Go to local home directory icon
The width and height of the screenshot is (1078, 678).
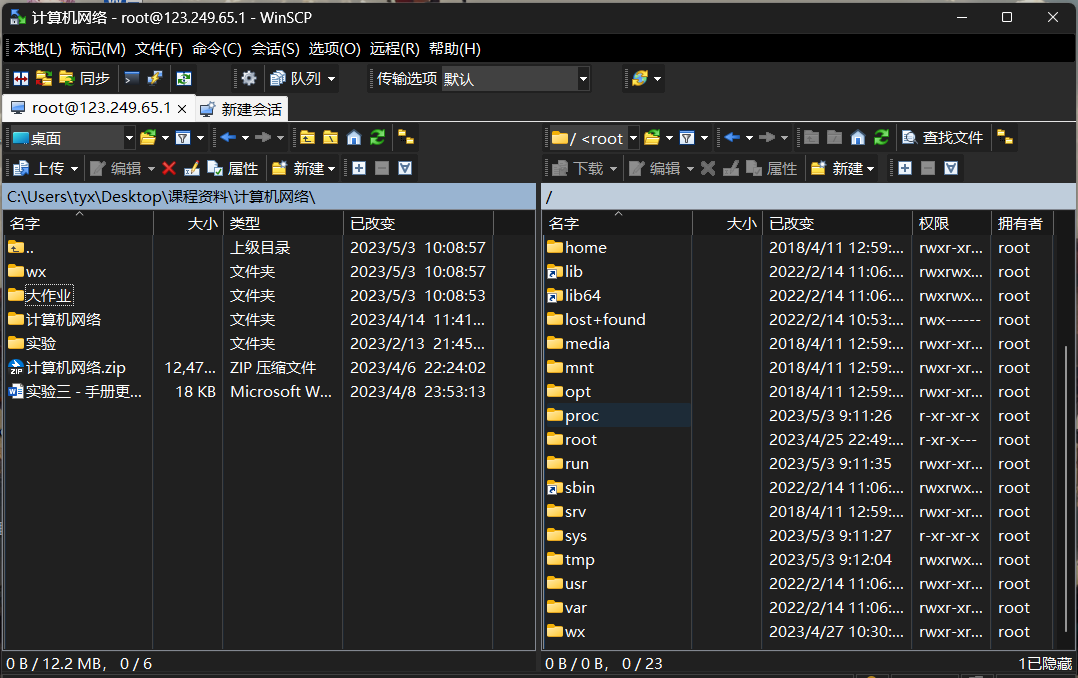354,138
